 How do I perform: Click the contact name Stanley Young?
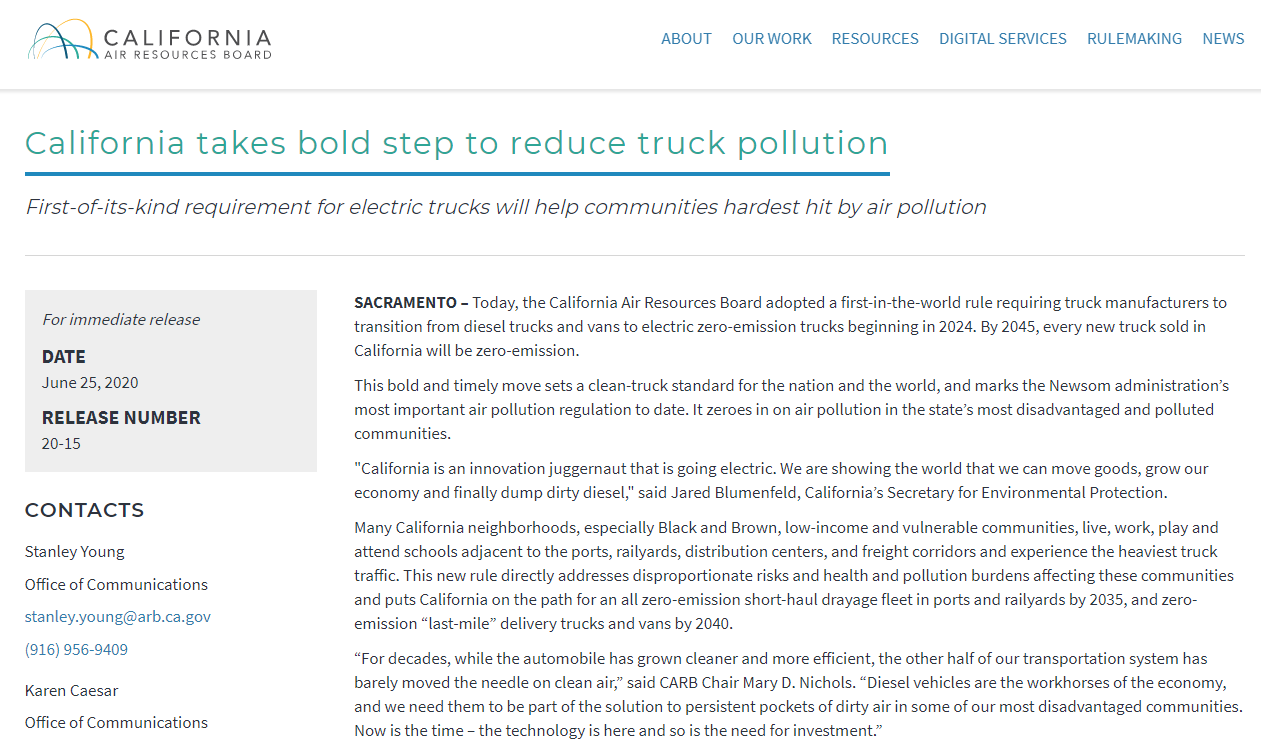pos(75,552)
